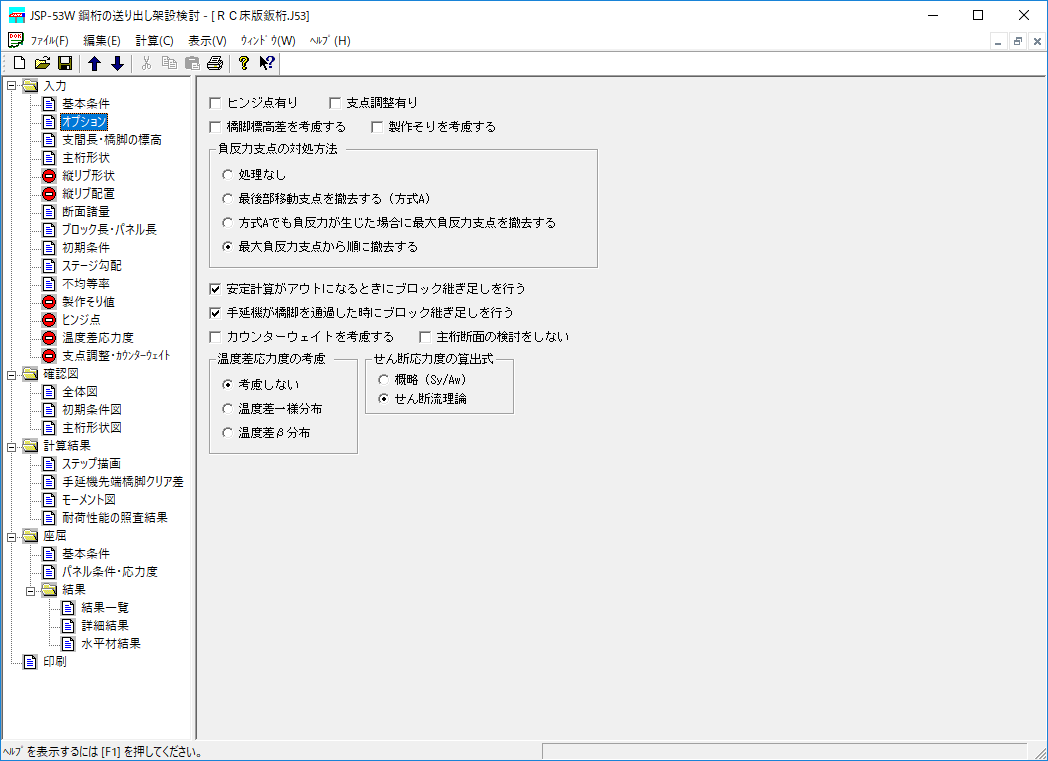Click the printer icon in the toolbar
Image resolution: width=1048 pixels, height=761 pixels.
click(214, 64)
